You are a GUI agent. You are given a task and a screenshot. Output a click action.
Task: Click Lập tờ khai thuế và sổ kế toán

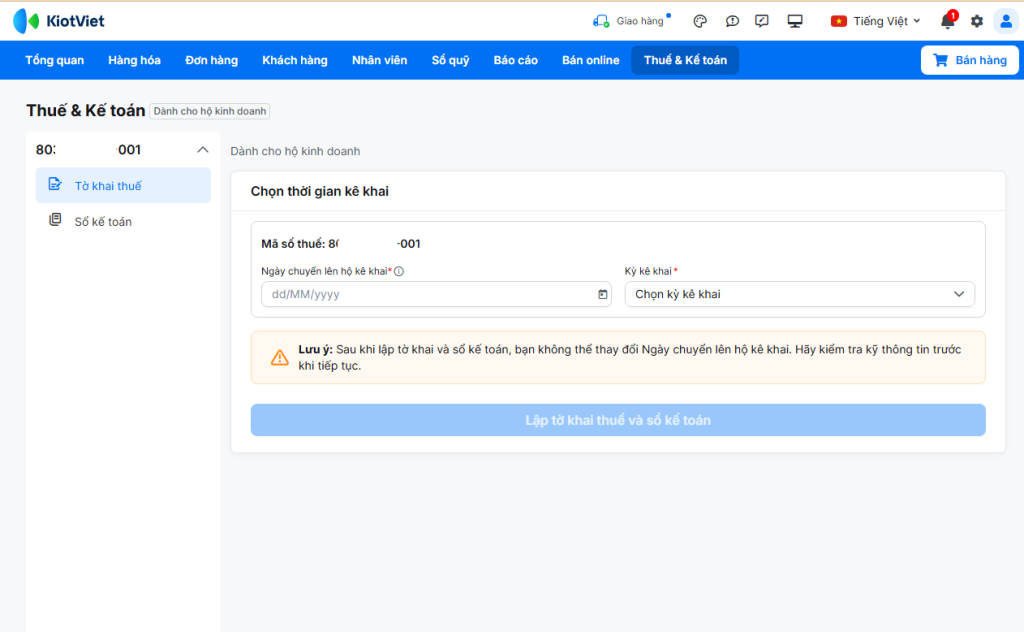click(x=617, y=420)
